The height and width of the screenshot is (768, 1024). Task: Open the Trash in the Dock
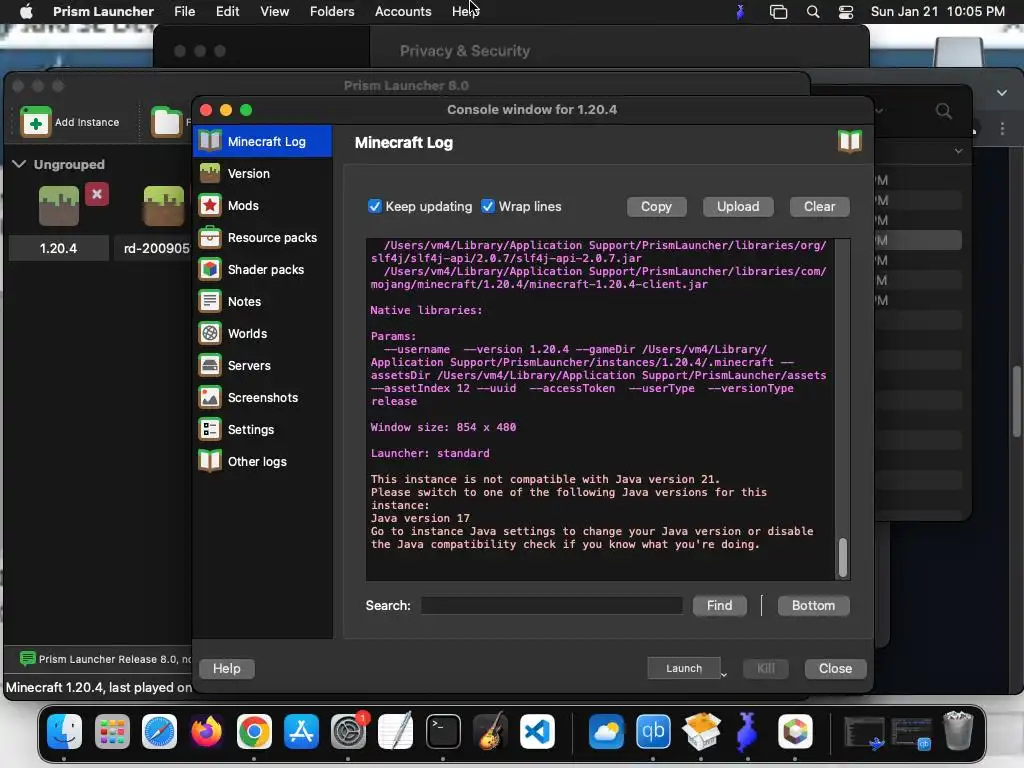click(x=958, y=731)
